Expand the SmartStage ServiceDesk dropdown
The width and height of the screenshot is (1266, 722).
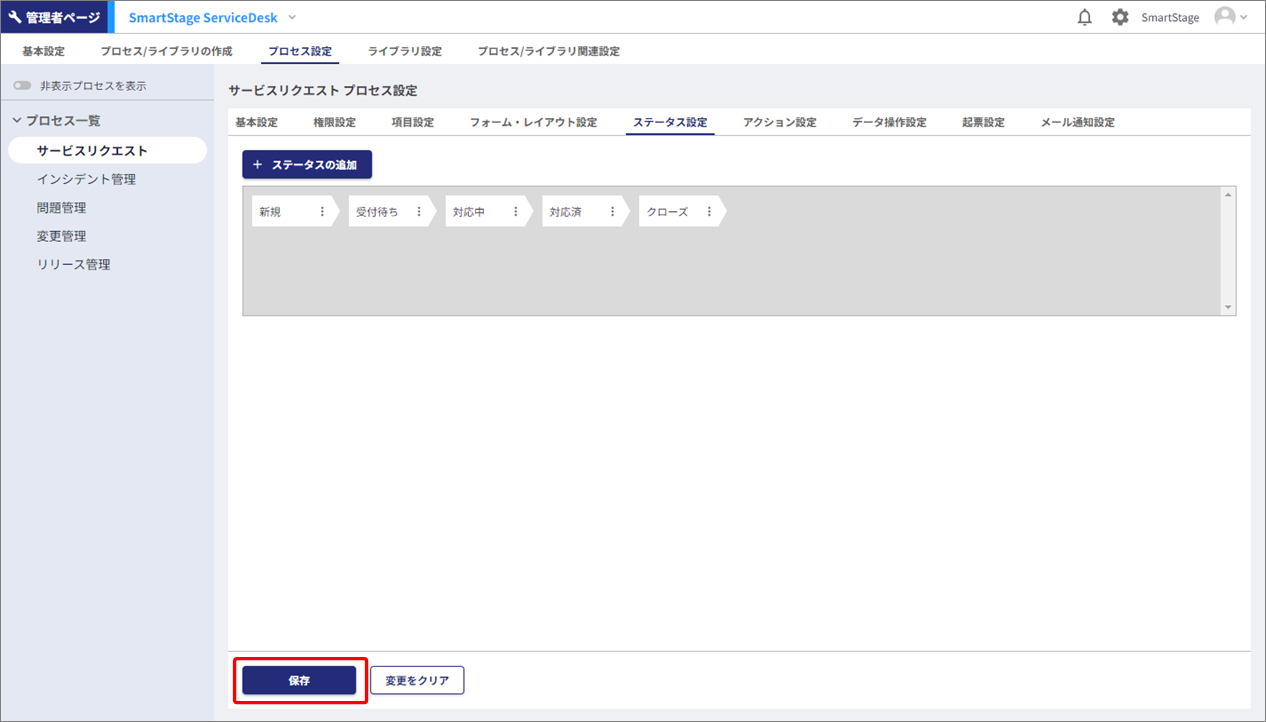click(292, 17)
